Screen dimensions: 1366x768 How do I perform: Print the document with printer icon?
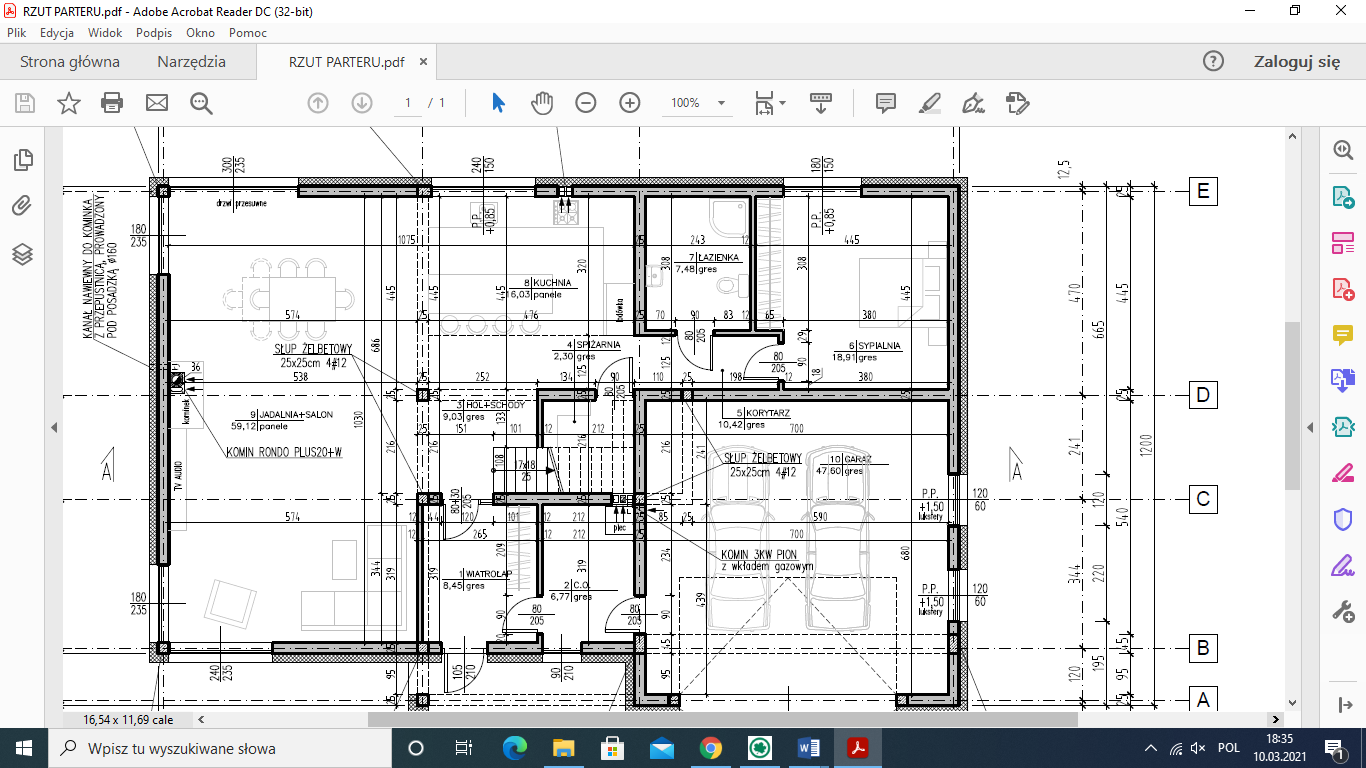click(x=112, y=103)
